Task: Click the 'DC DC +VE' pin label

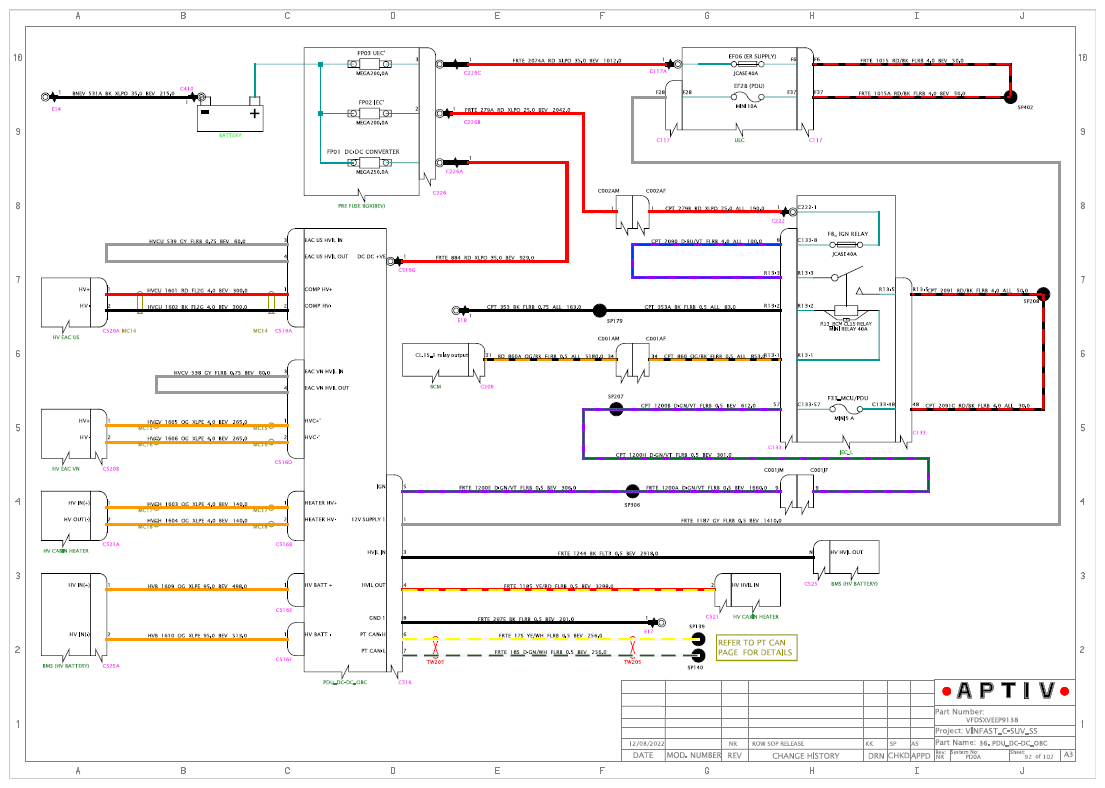Action: (x=371, y=257)
